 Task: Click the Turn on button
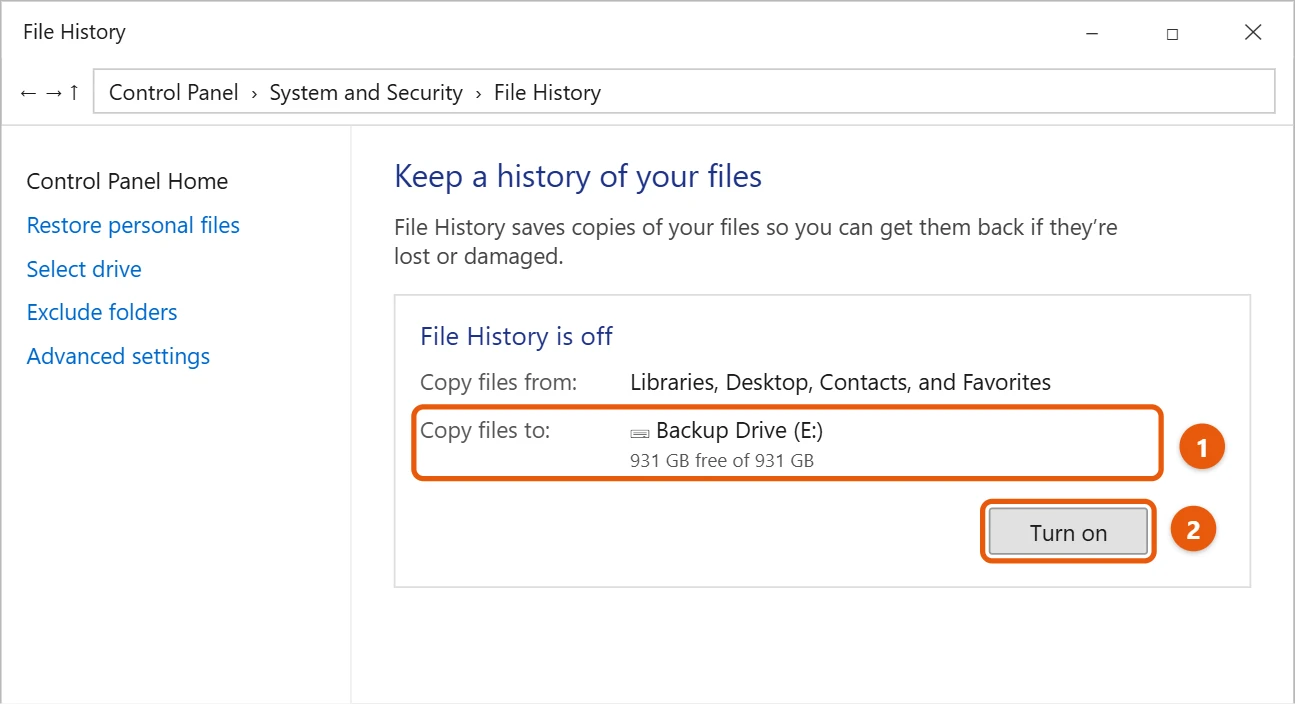tap(1068, 532)
